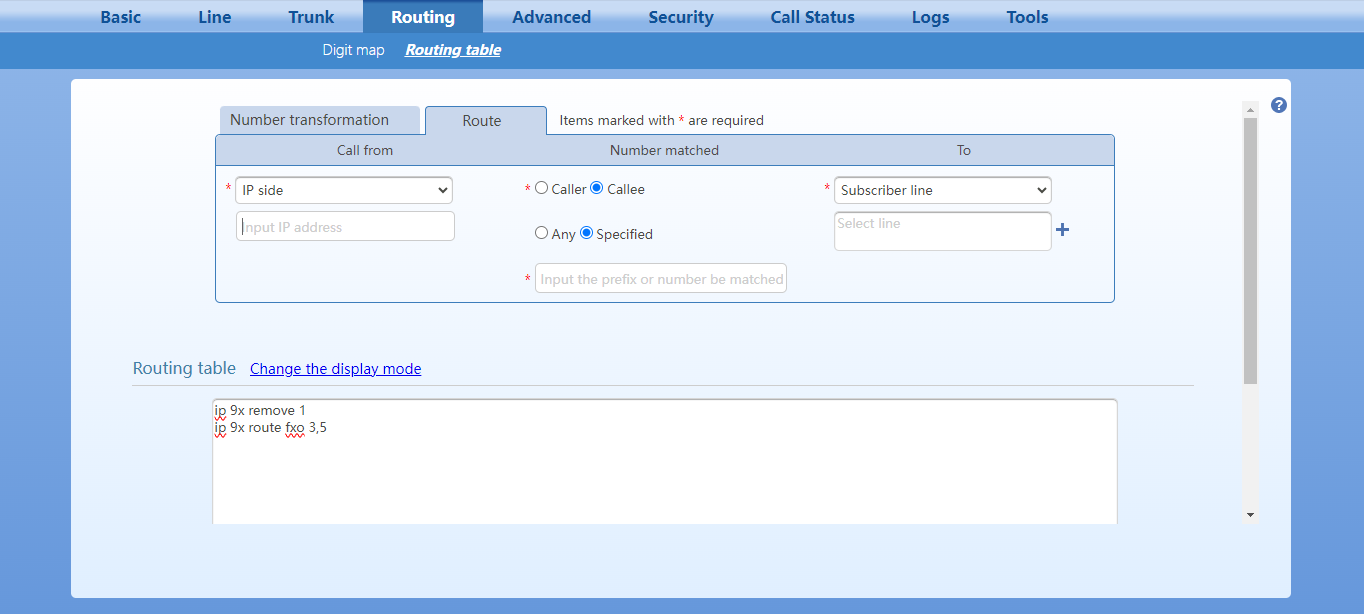This screenshot has height=614, width=1364.
Task: Choose the Specified radio option
Action: point(587,233)
